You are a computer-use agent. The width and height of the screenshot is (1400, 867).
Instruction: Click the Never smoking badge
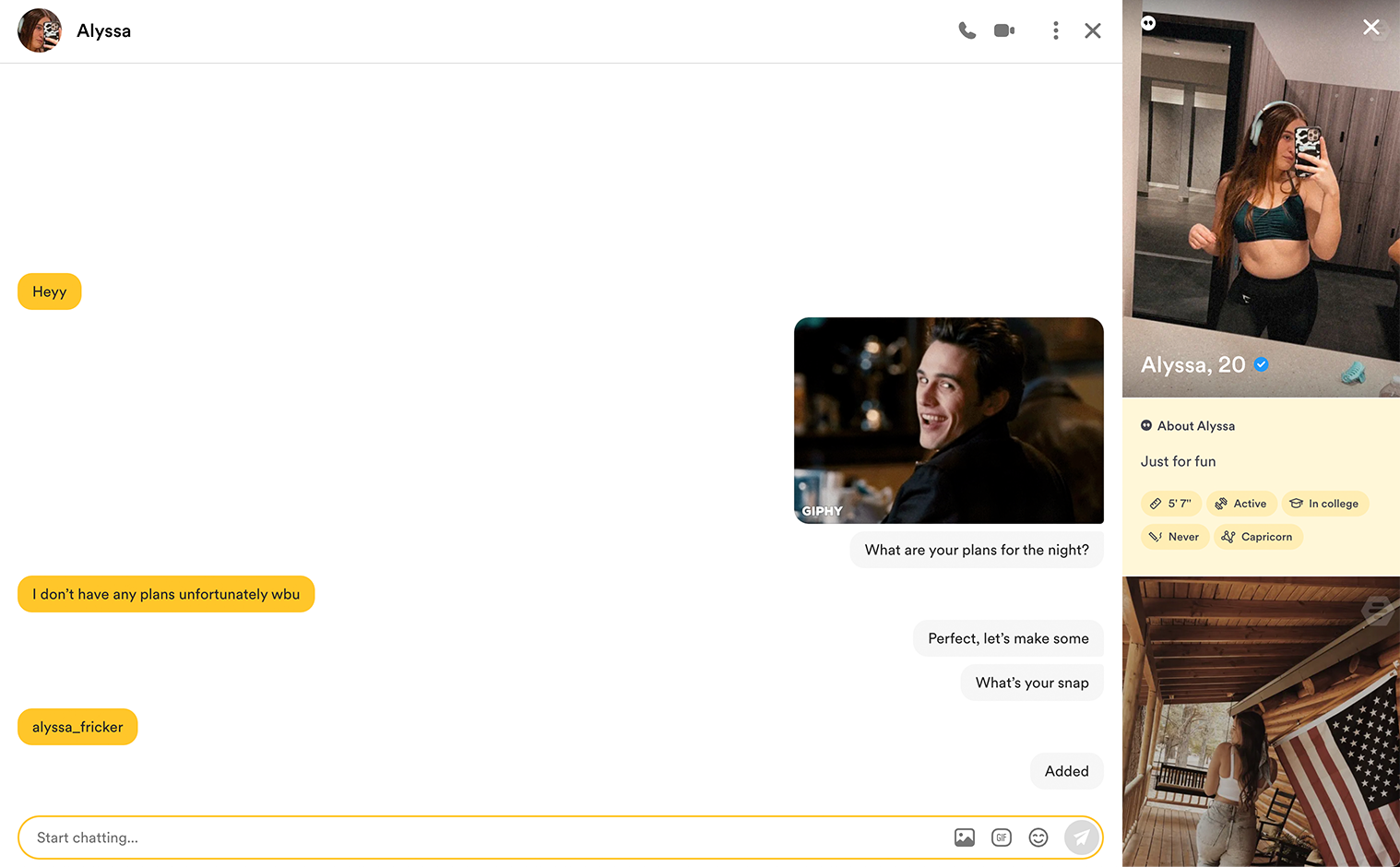click(x=1174, y=537)
